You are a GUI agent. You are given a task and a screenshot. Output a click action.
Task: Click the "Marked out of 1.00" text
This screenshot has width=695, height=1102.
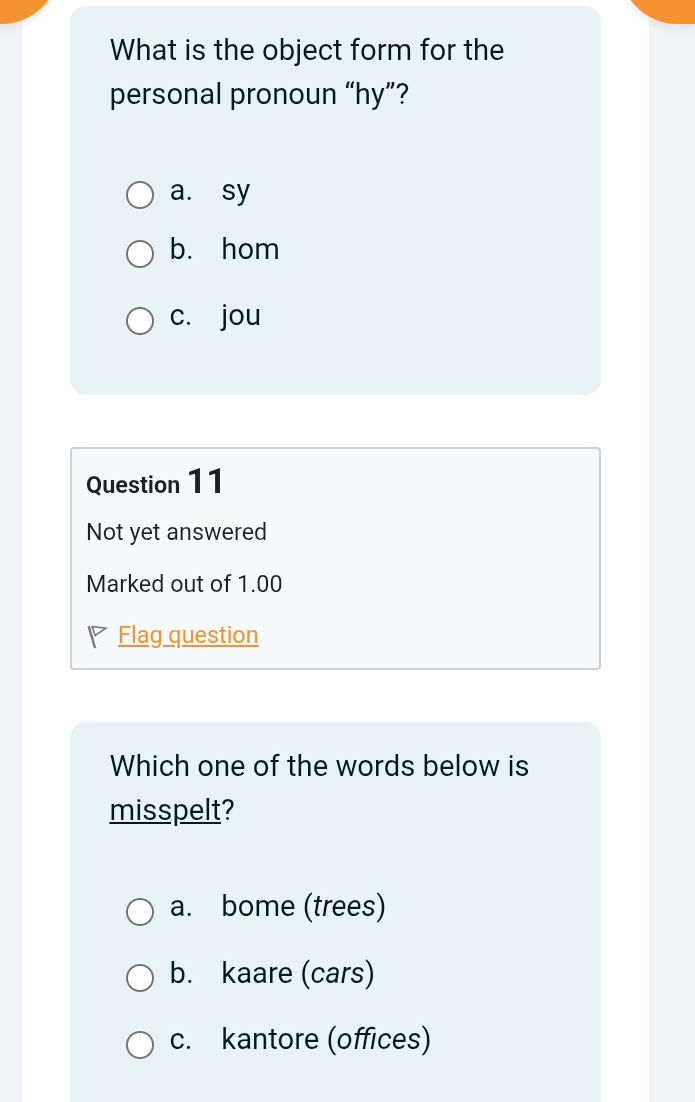pos(185,583)
